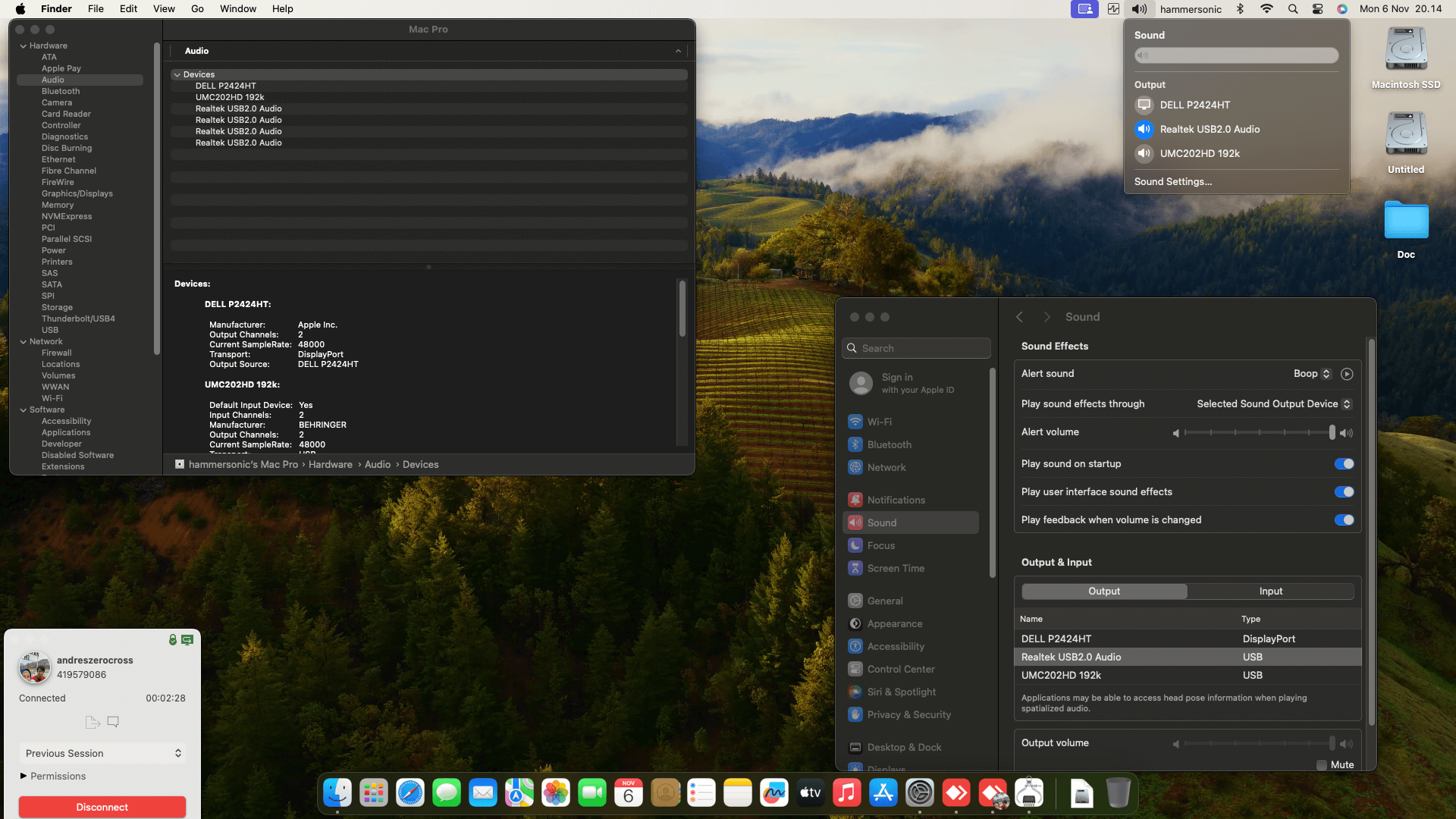The width and height of the screenshot is (1456, 819).
Task: Open Notifications in System Settings sidebar
Action: pyautogui.click(x=911, y=500)
